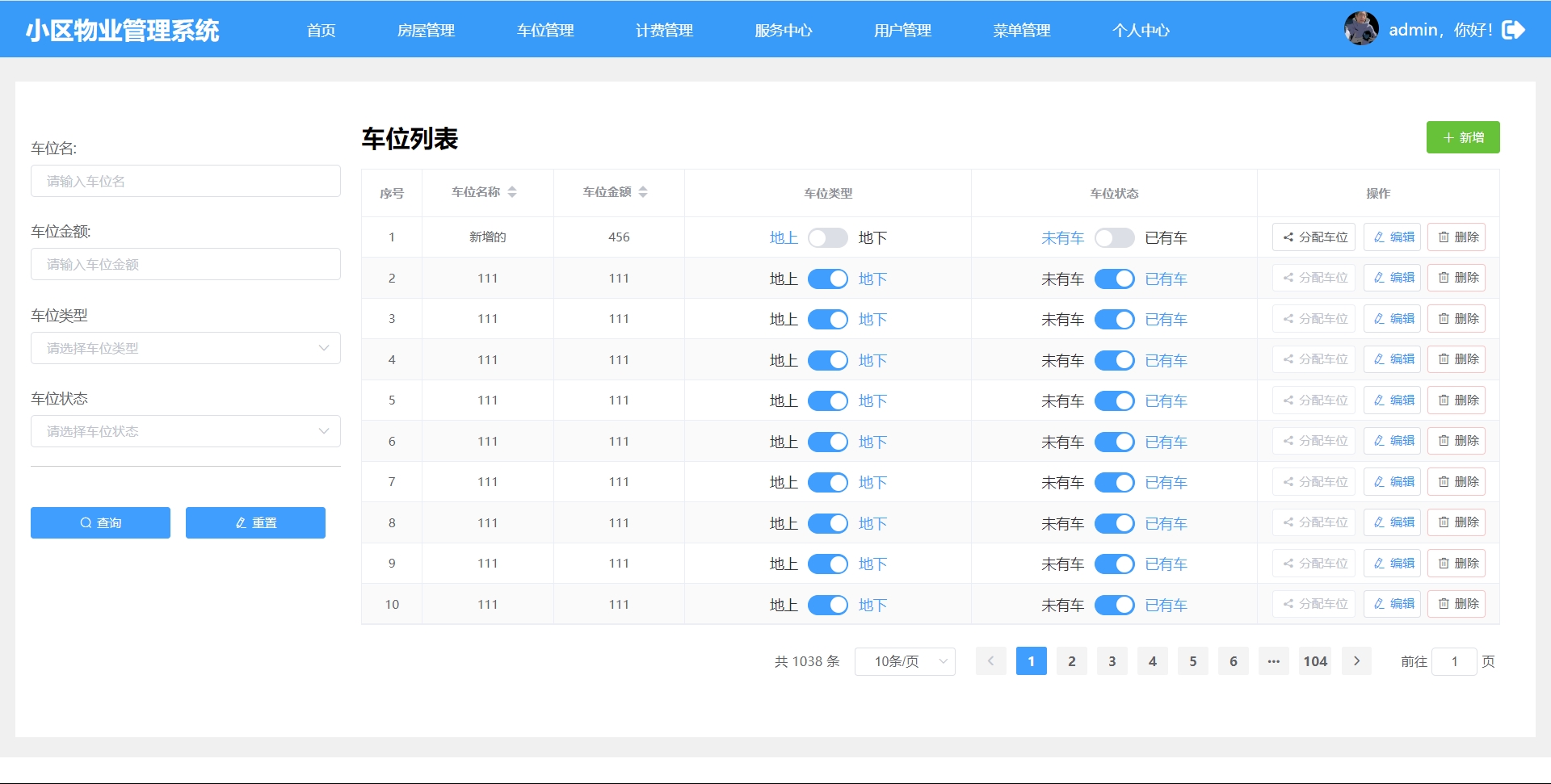Click trash icon for row 10
The height and width of the screenshot is (784, 1551).
point(1444,604)
